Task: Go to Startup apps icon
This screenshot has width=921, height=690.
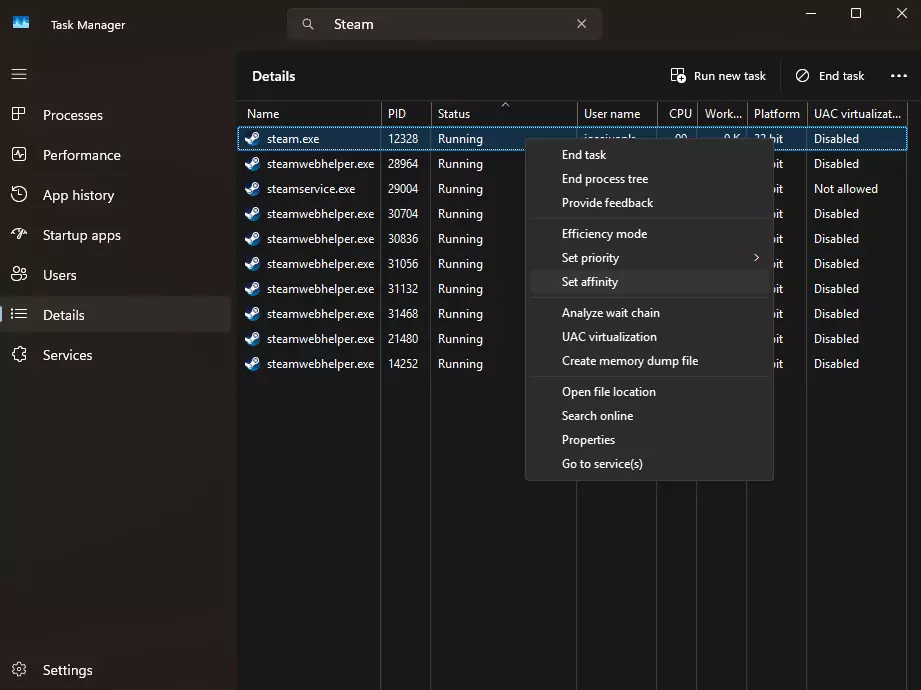Action: (x=19, y=235)
